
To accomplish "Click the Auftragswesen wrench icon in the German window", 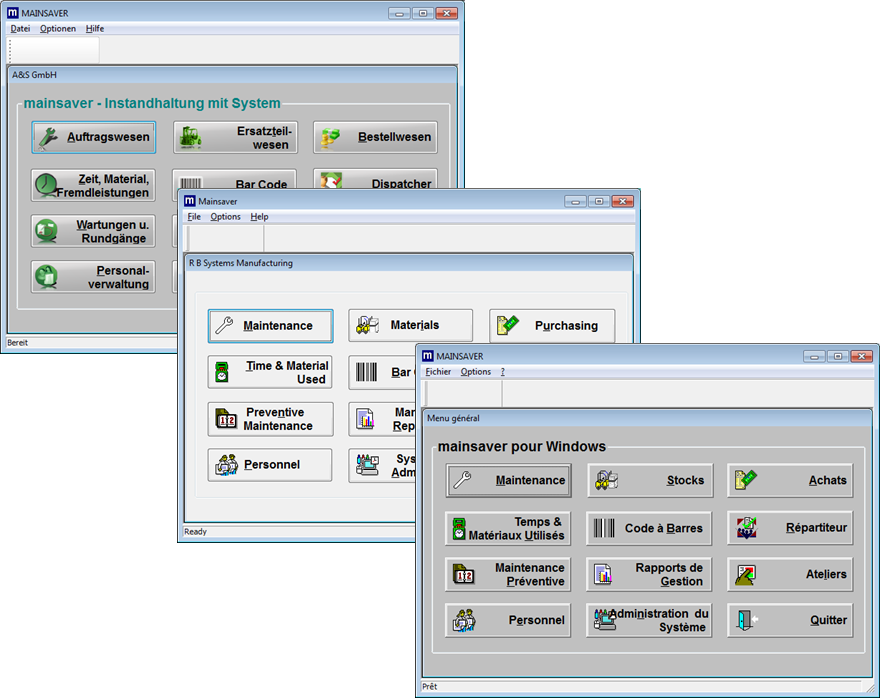I will [x=48, y=136].
